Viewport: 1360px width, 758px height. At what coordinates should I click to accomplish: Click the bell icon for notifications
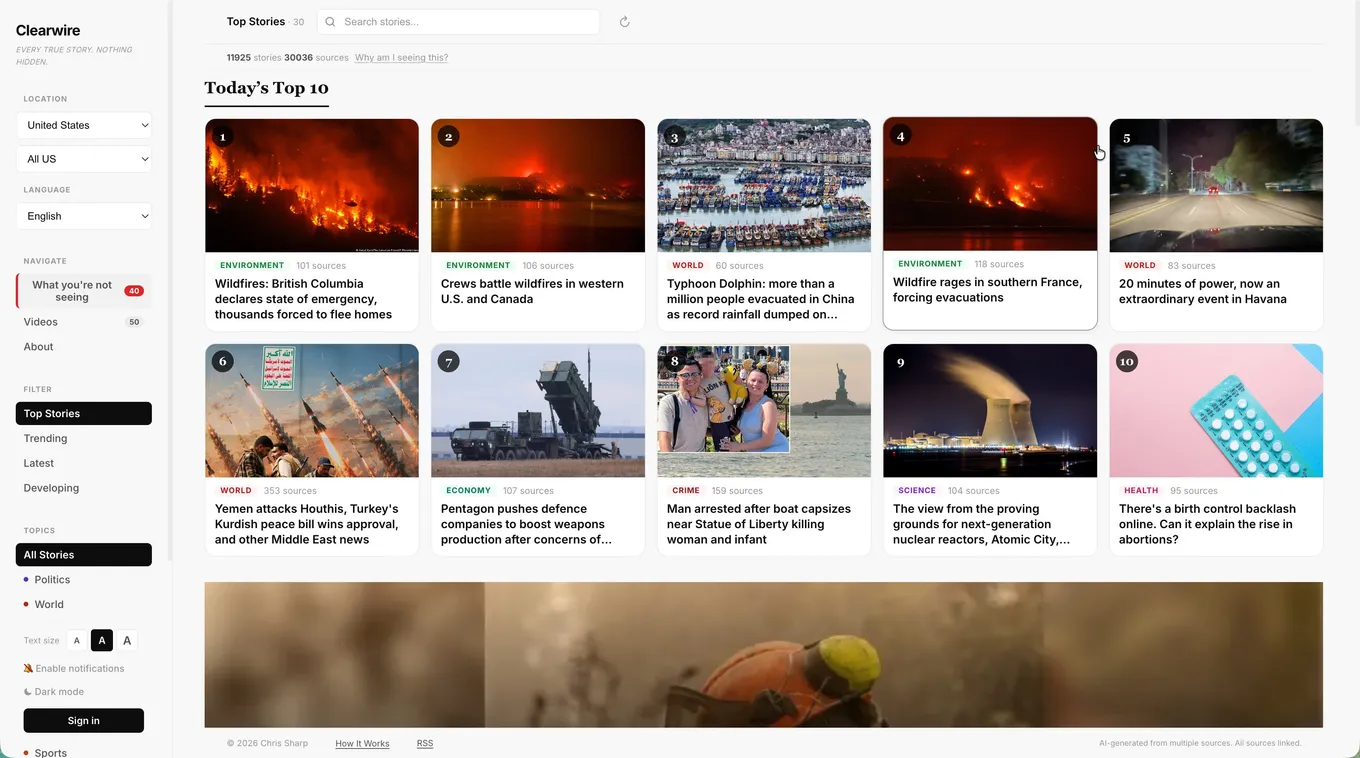28,668
